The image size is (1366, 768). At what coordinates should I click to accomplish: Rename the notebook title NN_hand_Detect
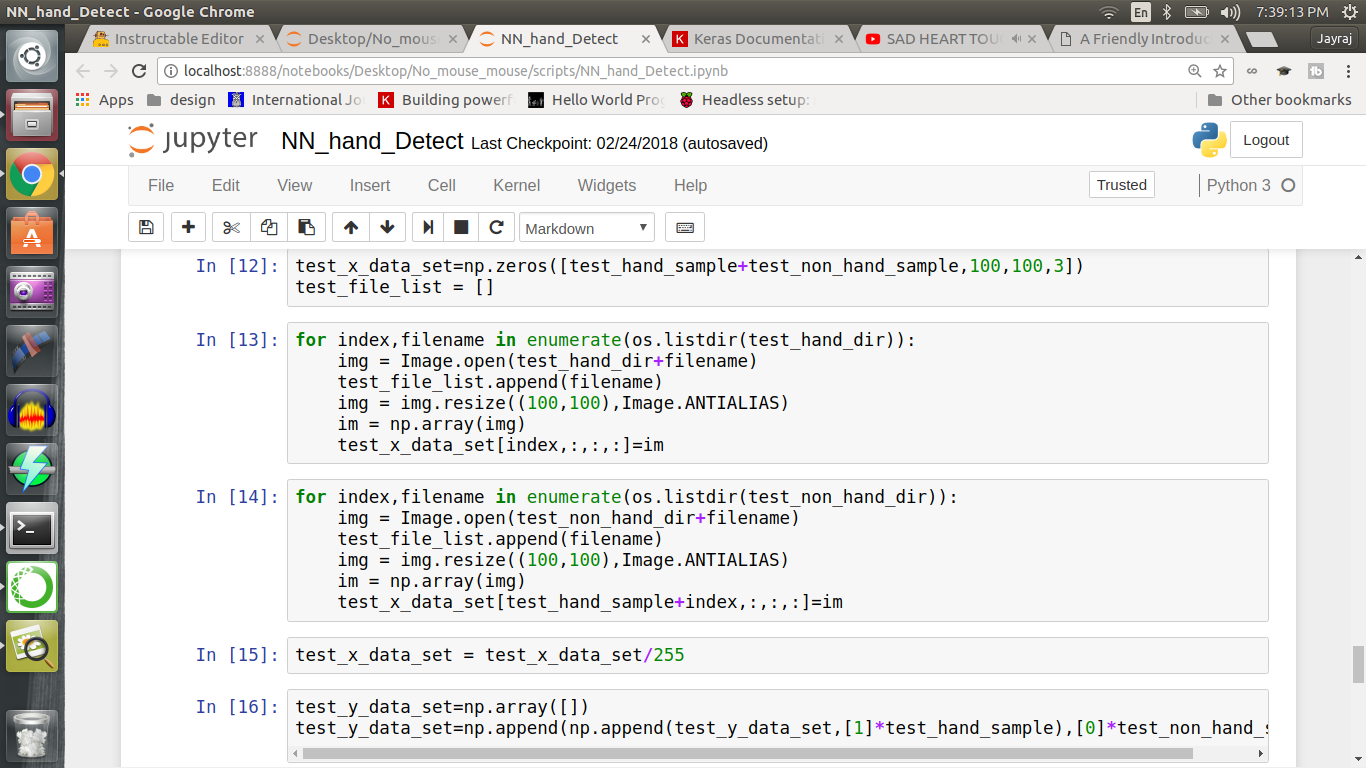372,141
